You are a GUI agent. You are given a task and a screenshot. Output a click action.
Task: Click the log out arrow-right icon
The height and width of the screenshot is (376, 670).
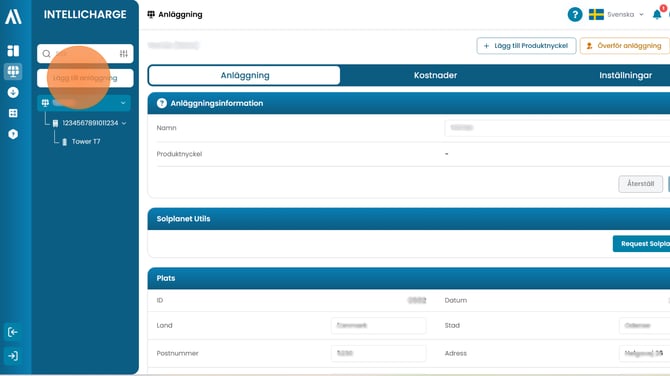click(x=13, y=355)
